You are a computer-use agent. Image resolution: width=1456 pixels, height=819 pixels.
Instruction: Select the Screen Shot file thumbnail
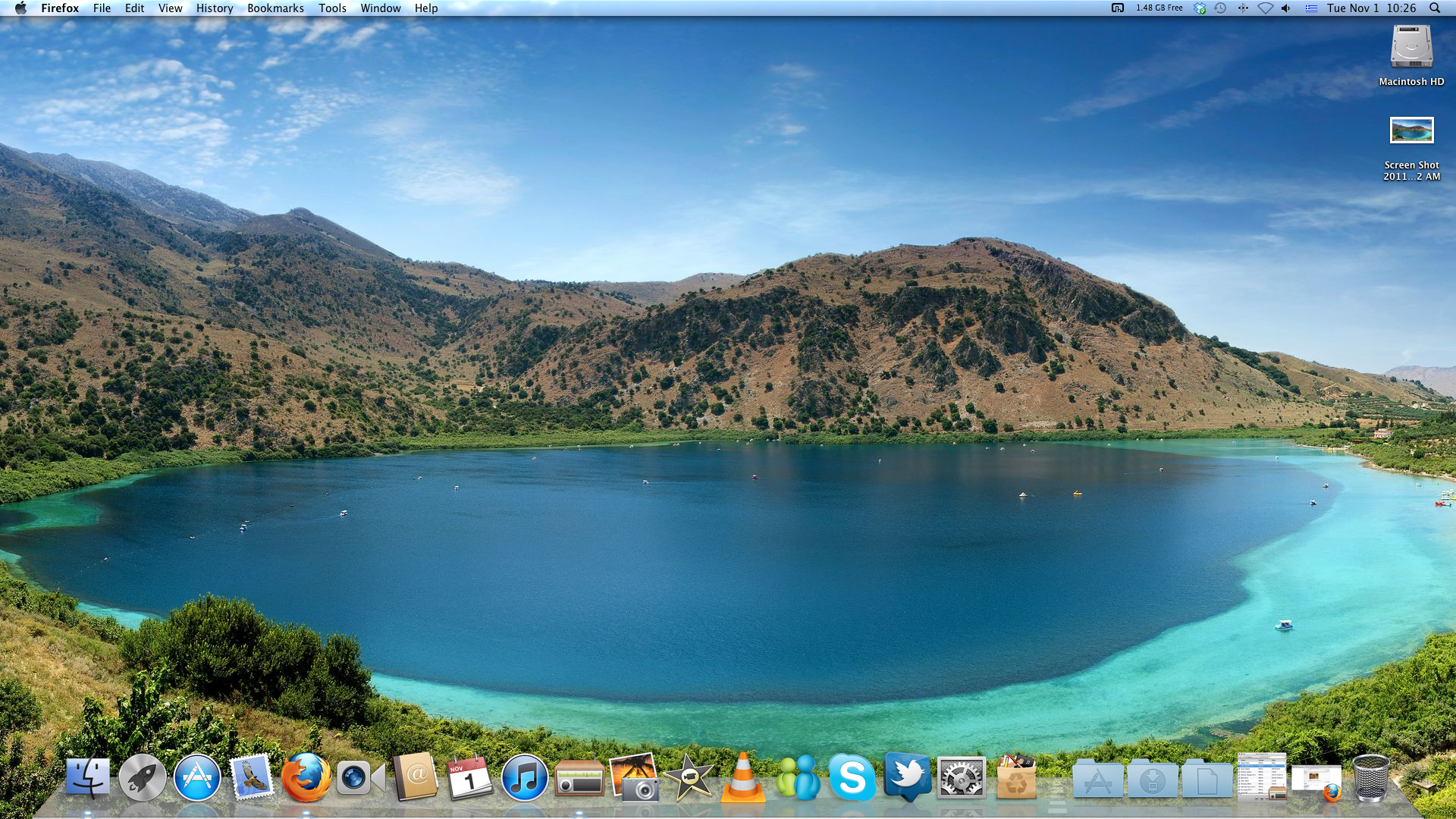(1411, 130)
